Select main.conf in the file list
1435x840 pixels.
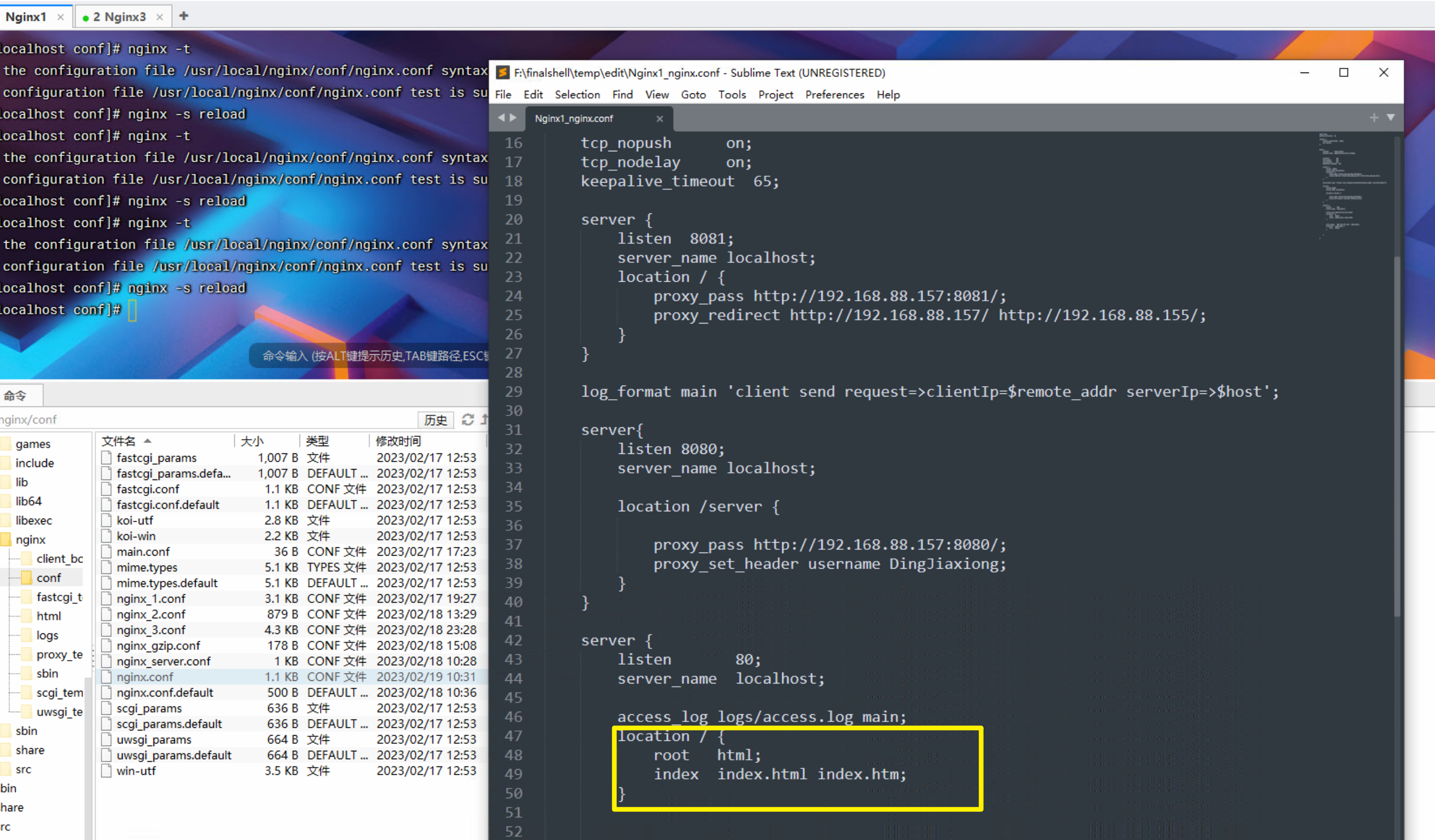[143, 551]
